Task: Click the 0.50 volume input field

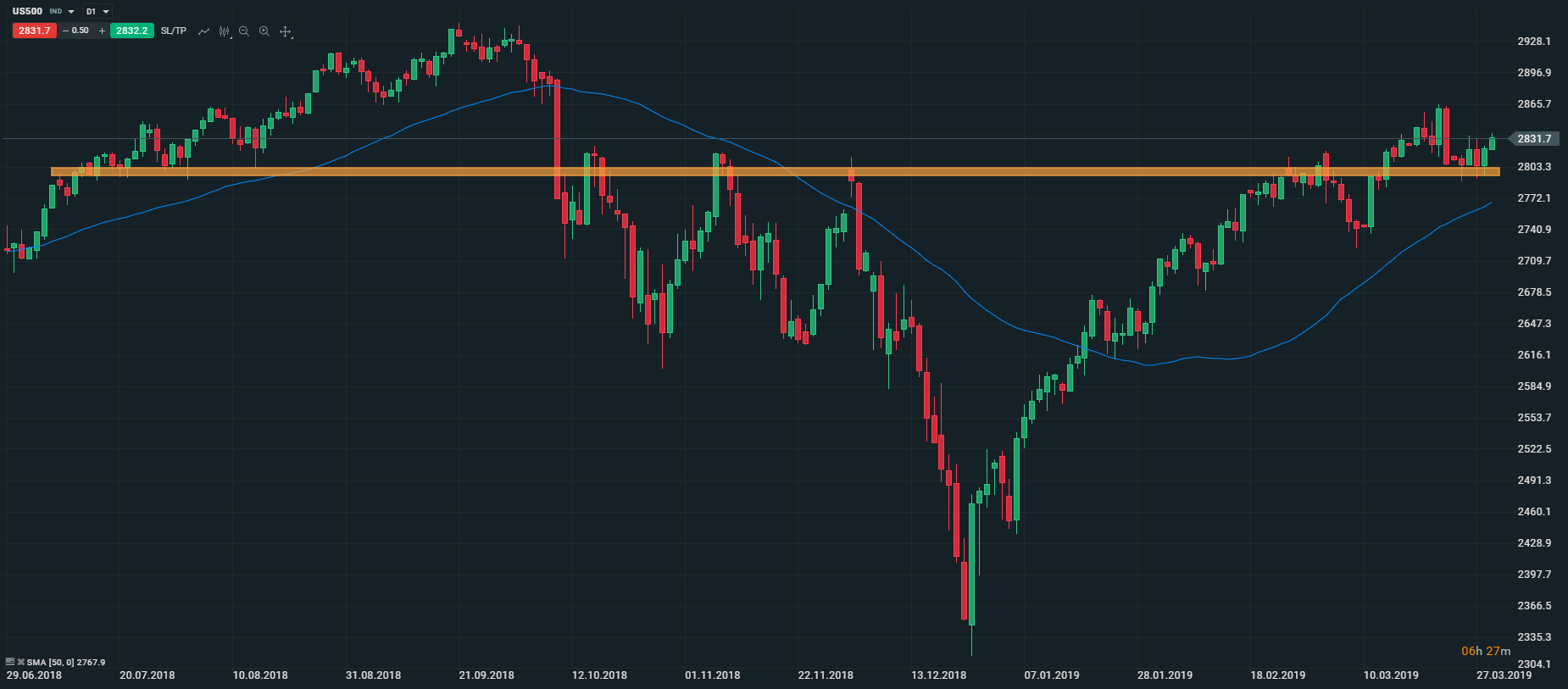Action: point(81,31)
